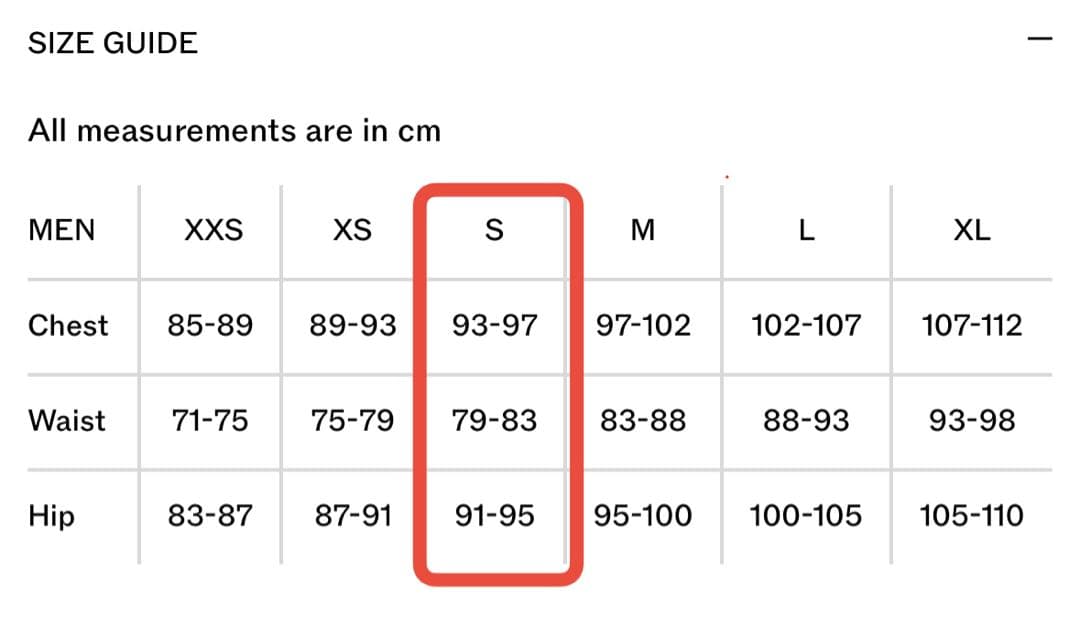
Task: Click the S hip value 91-95
Action: pos(494,516)
